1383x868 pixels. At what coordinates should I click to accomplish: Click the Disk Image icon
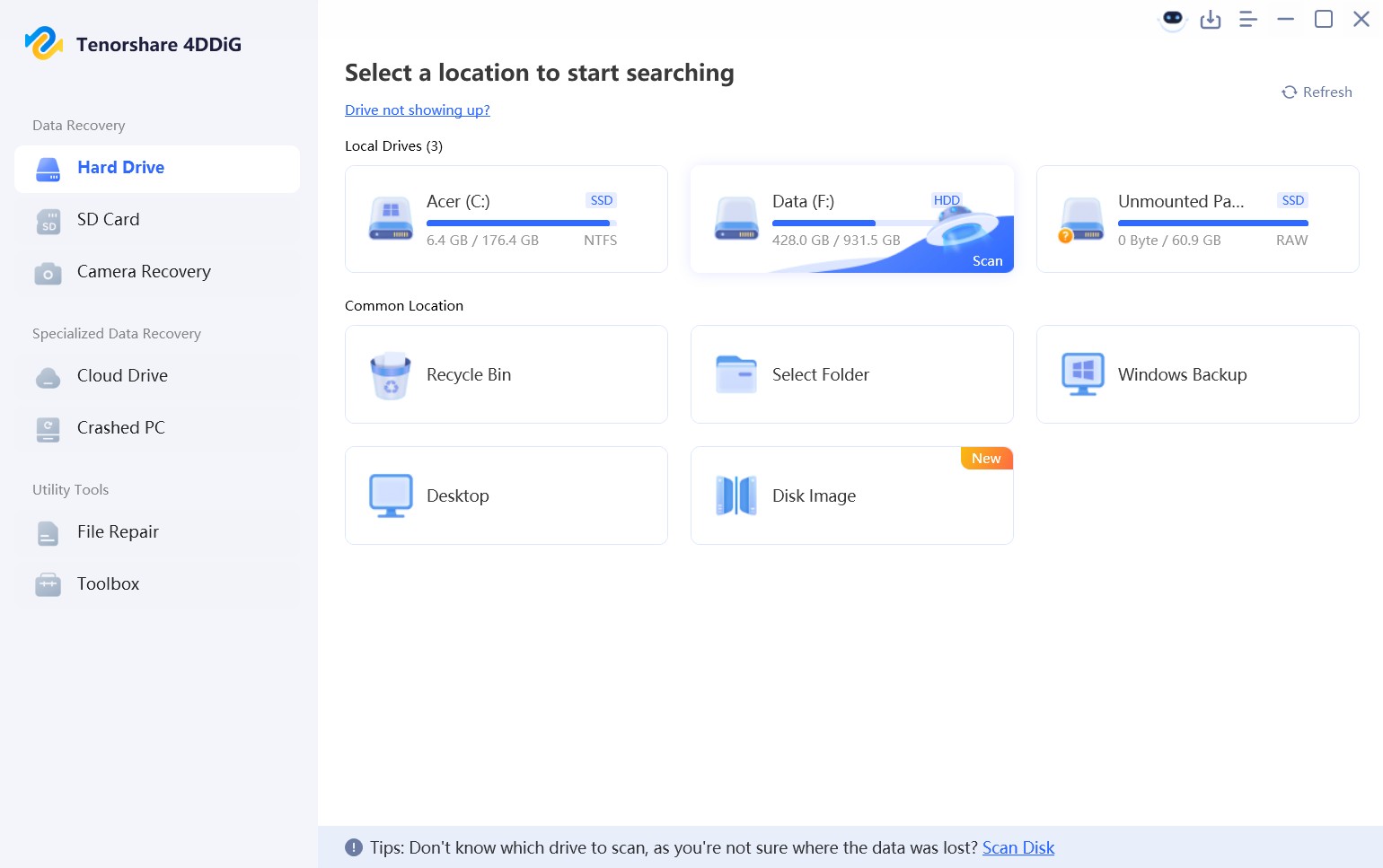tap(736, 495)
